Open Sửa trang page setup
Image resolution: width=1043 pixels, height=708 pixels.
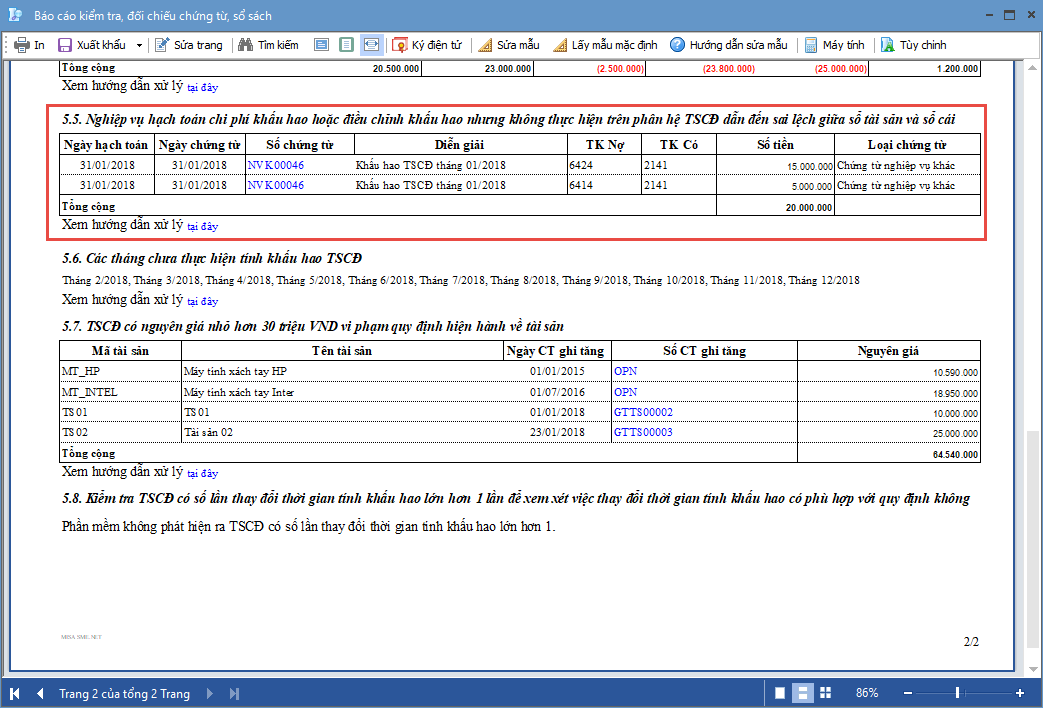pyautogui.click(x=188, y=45)
